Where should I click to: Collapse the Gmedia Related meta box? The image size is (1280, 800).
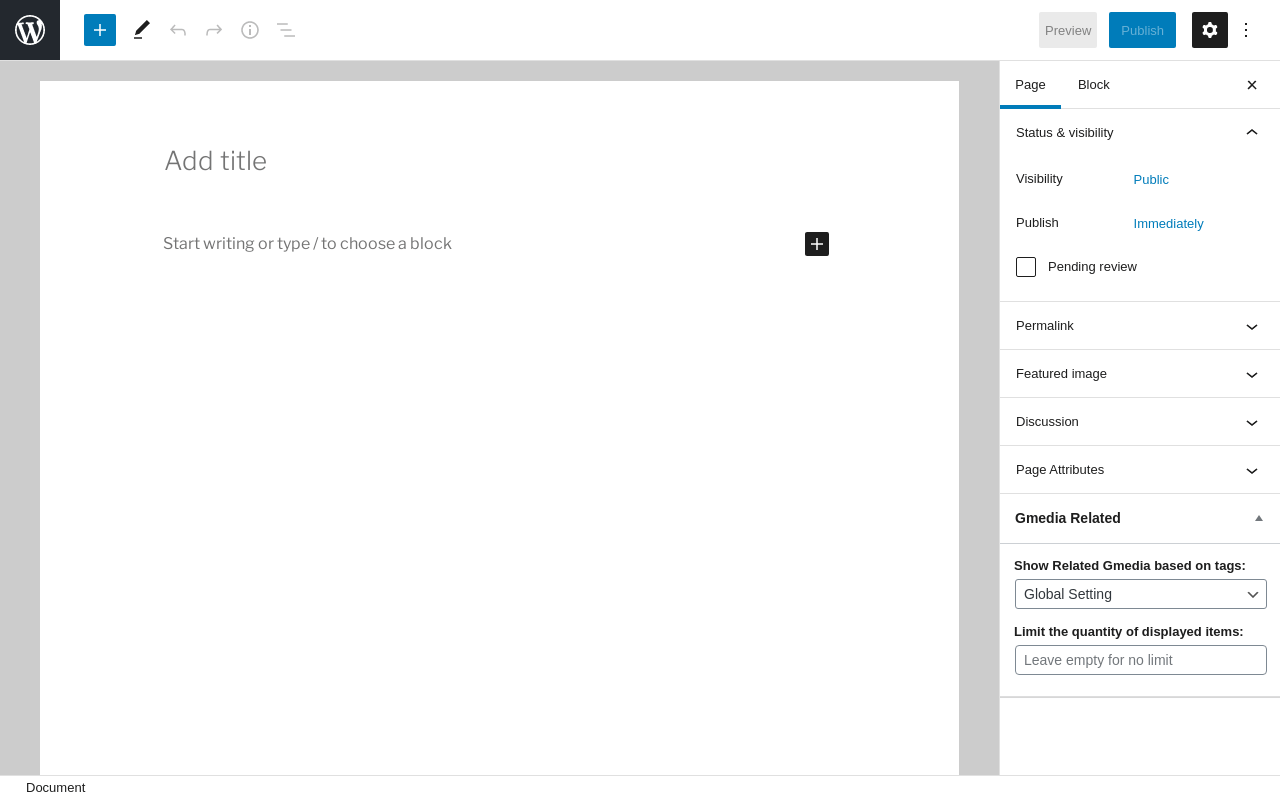1259,518
